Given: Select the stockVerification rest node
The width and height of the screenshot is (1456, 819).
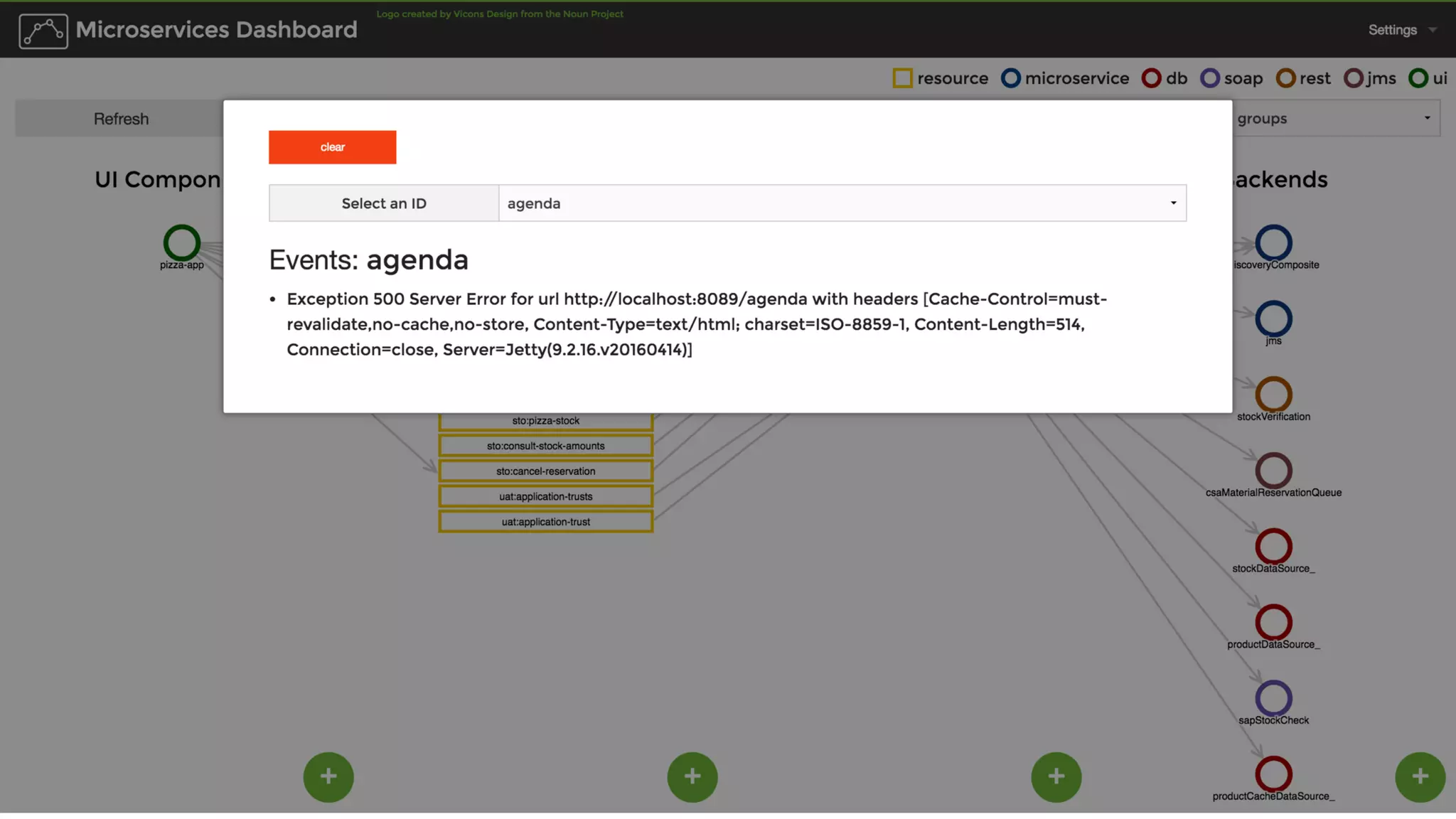Looking at the screenshot, I should point(1273,395).
